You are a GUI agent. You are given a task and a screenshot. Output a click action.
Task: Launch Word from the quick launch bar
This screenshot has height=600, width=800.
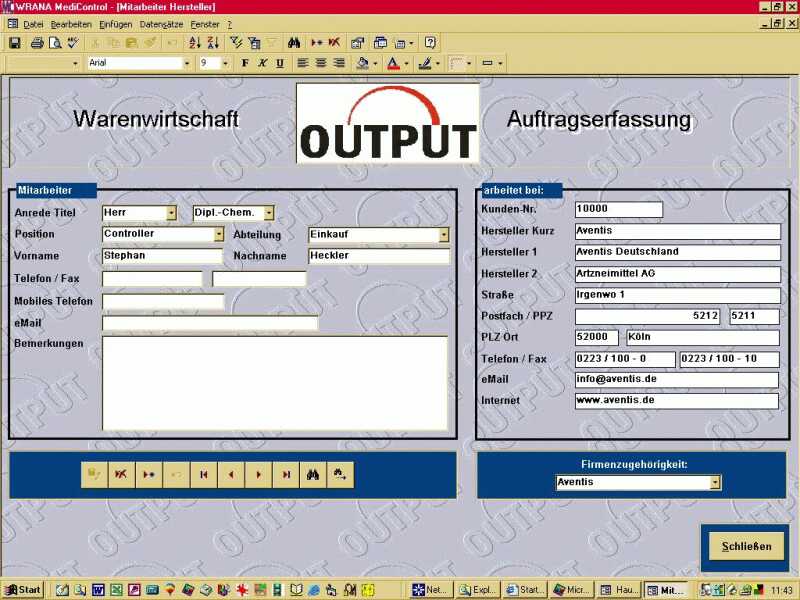(98, 590)
